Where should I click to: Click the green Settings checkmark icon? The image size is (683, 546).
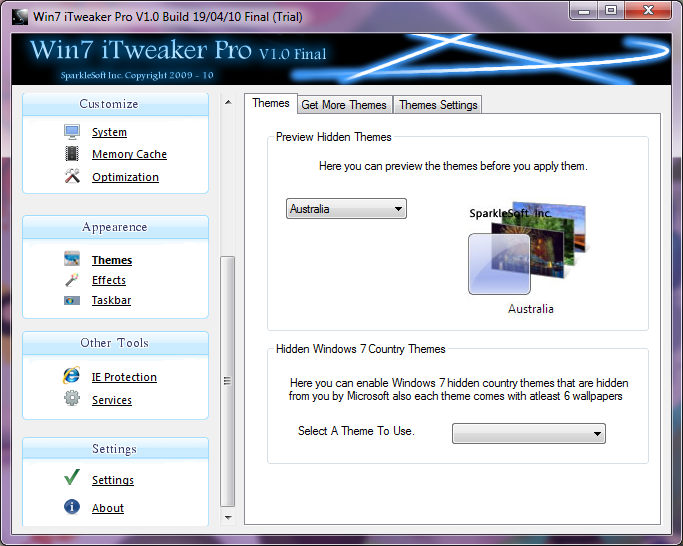72,477
